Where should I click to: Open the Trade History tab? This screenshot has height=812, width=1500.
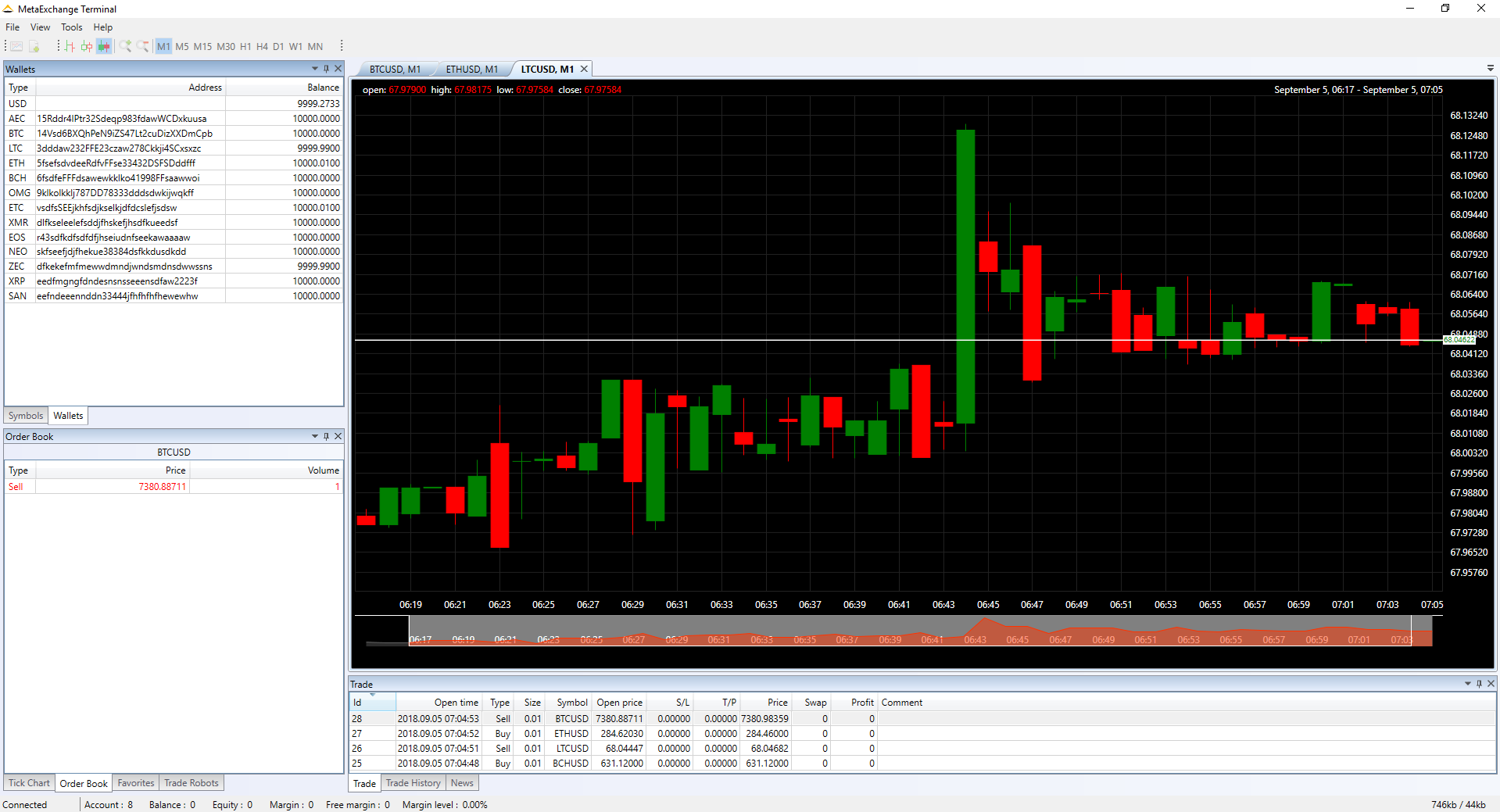(413, 783)
